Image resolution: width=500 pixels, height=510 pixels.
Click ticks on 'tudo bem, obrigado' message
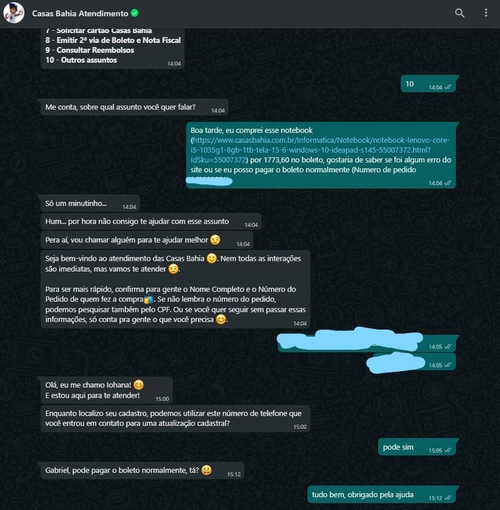click(448, 498)
